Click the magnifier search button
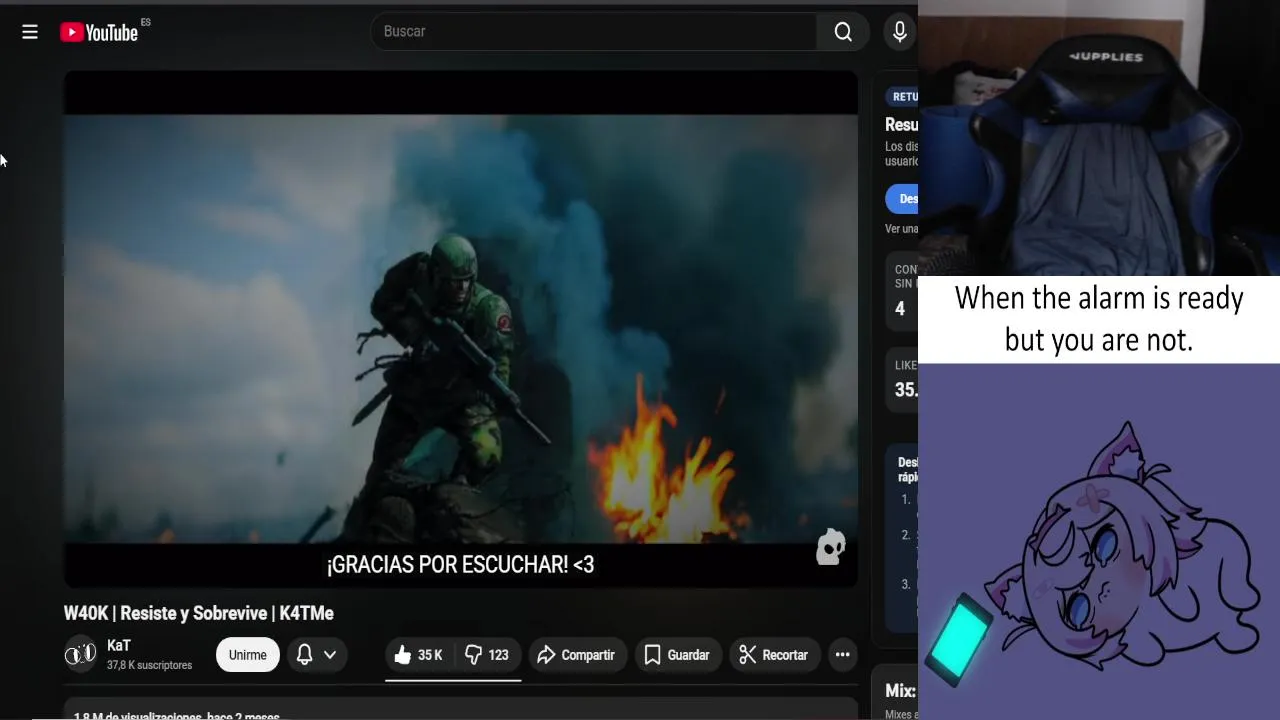The width and height of the screenshot is (1280, 720). 843,32
